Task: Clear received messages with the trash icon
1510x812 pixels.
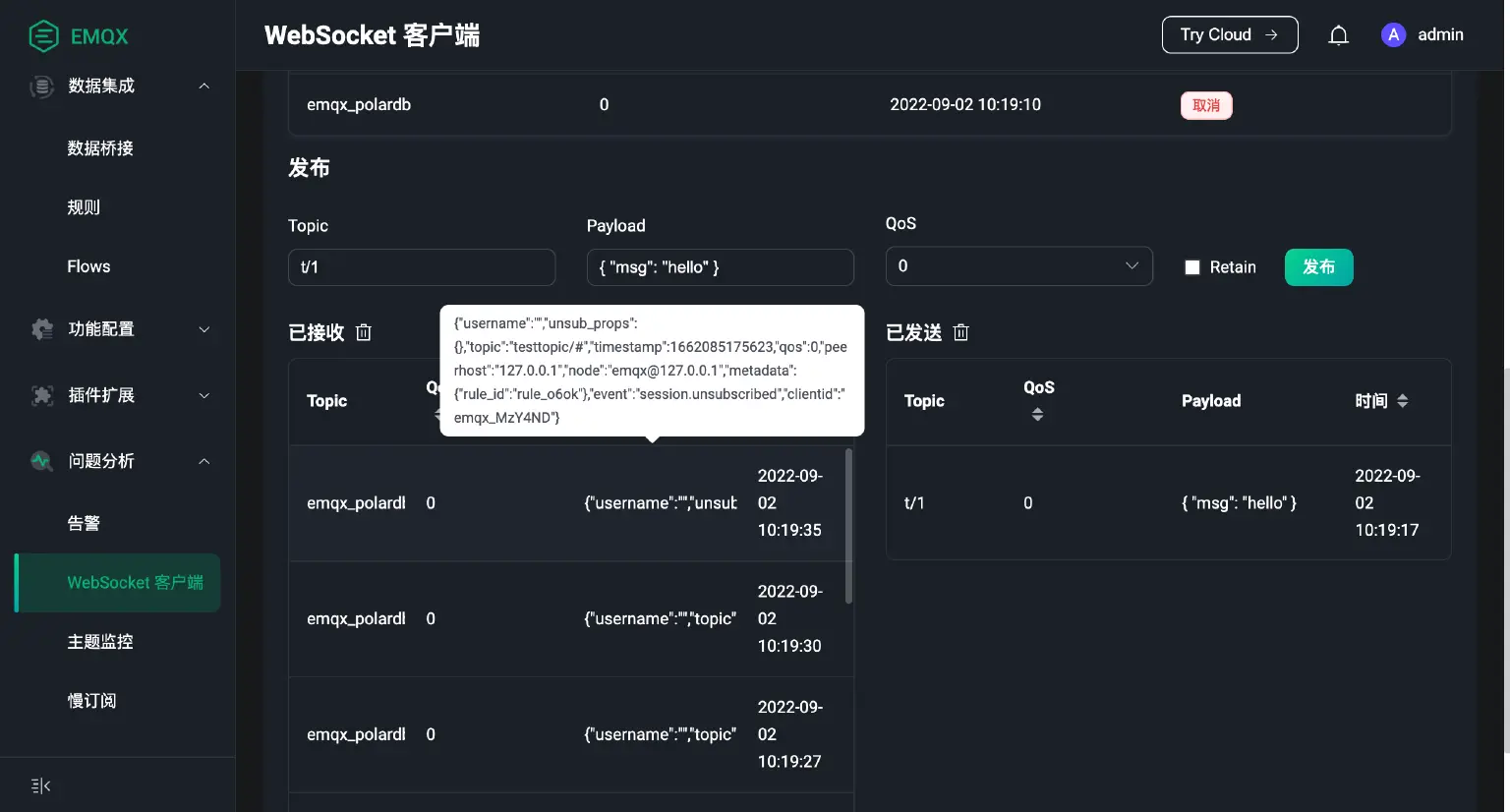Action: click(x=363, y=332)
